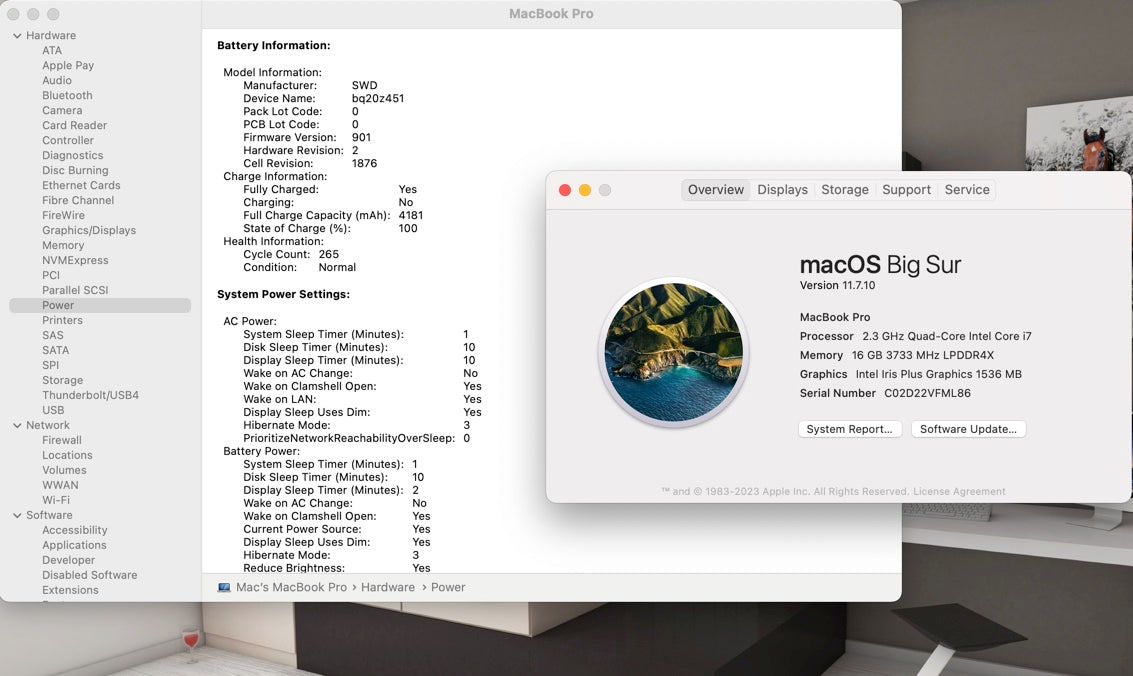Select Applications under Software

pos(74,546)
